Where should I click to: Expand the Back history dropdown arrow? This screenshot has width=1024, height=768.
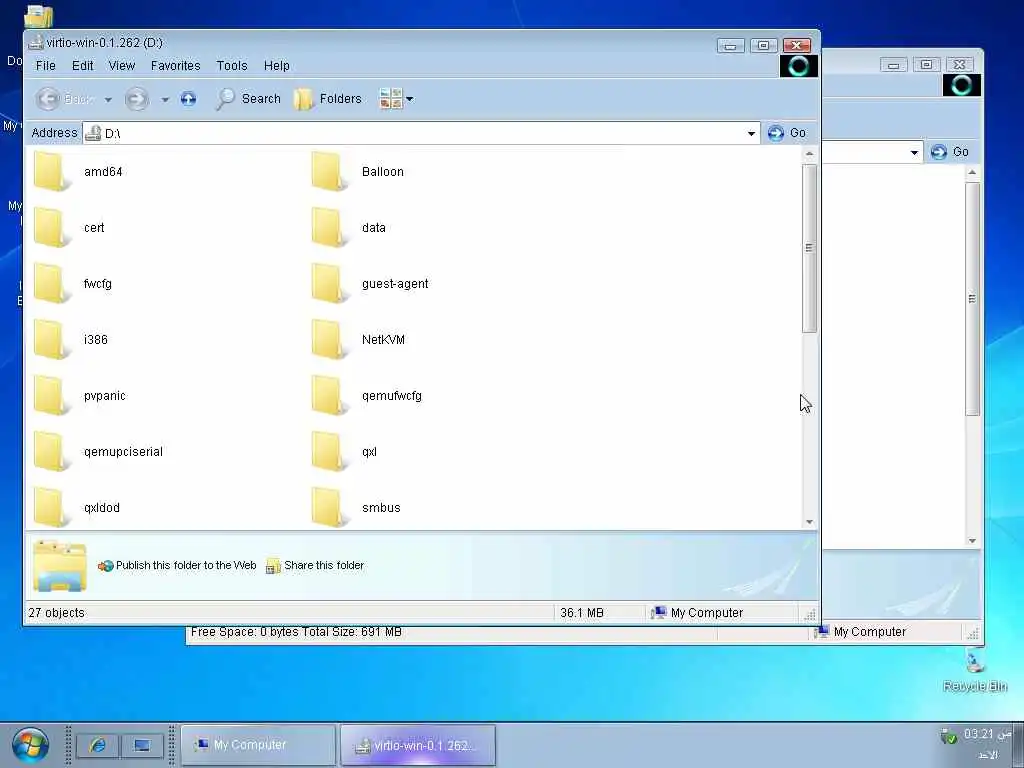coord(108,99)
